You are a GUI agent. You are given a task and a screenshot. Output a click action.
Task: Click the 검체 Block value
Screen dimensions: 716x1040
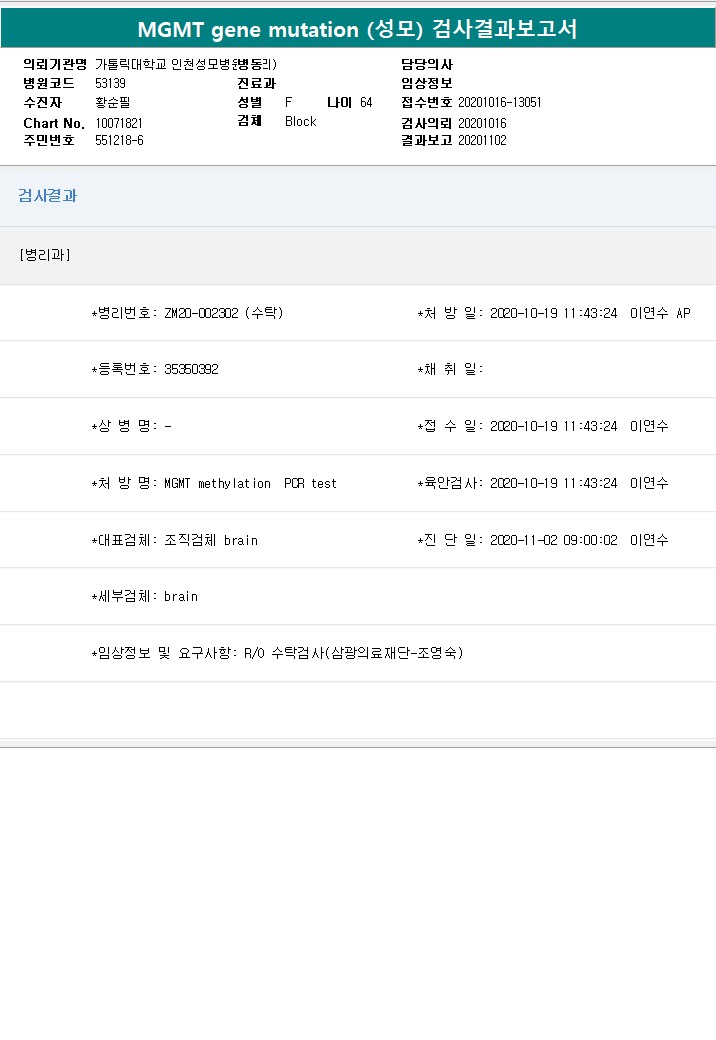[300, 121]
